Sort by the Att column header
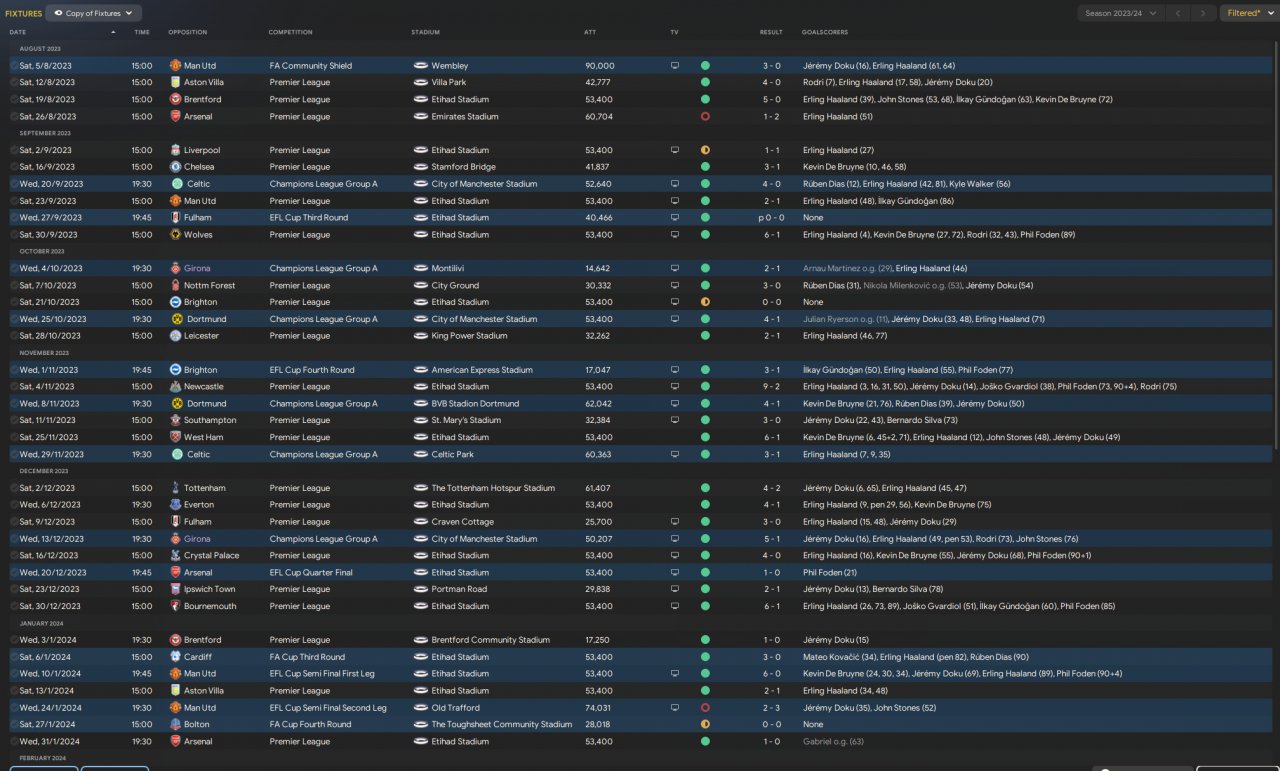The image size is (1280, 771). point(590,32)
